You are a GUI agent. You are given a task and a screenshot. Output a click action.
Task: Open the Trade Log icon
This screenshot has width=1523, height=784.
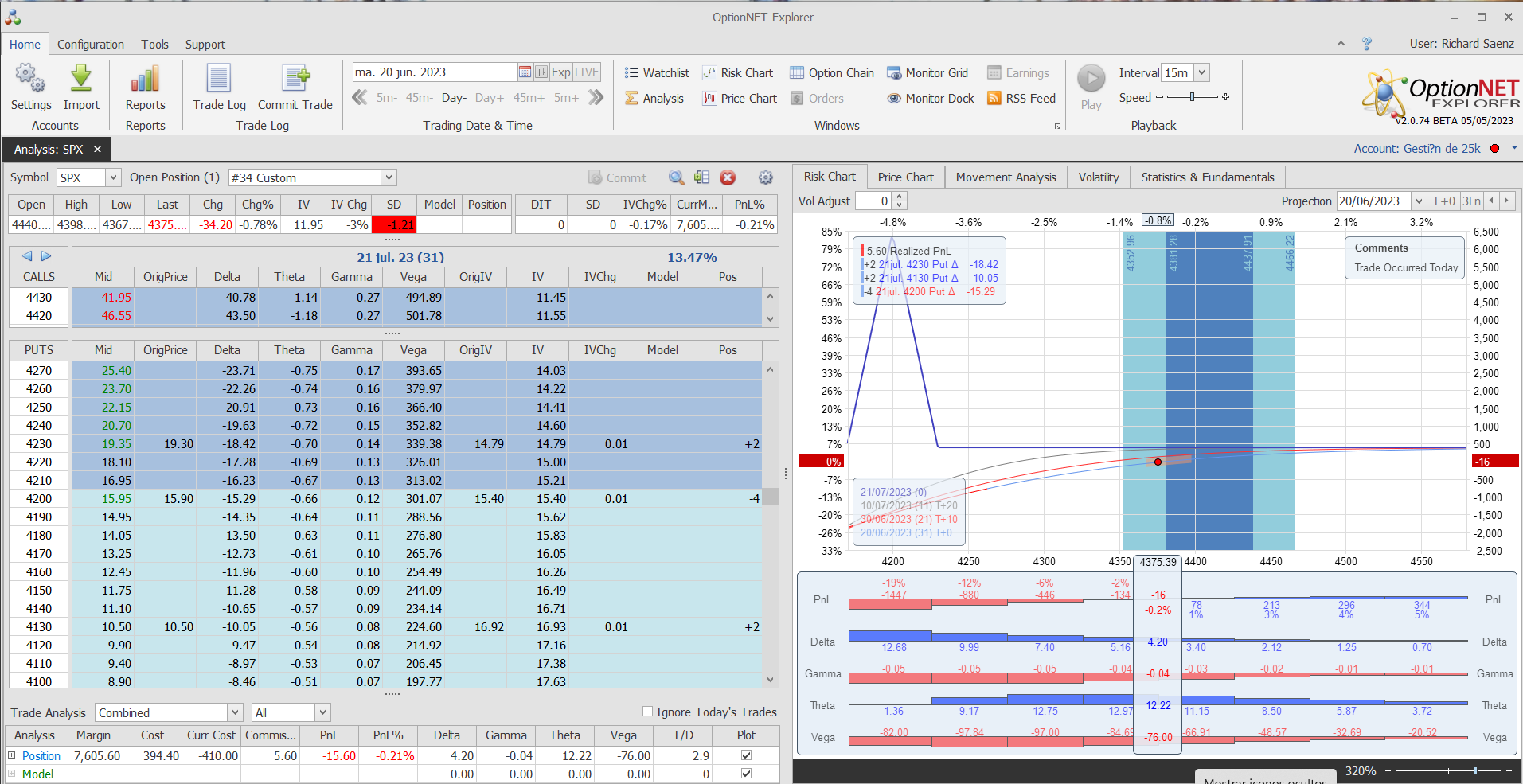click(219, 79)
